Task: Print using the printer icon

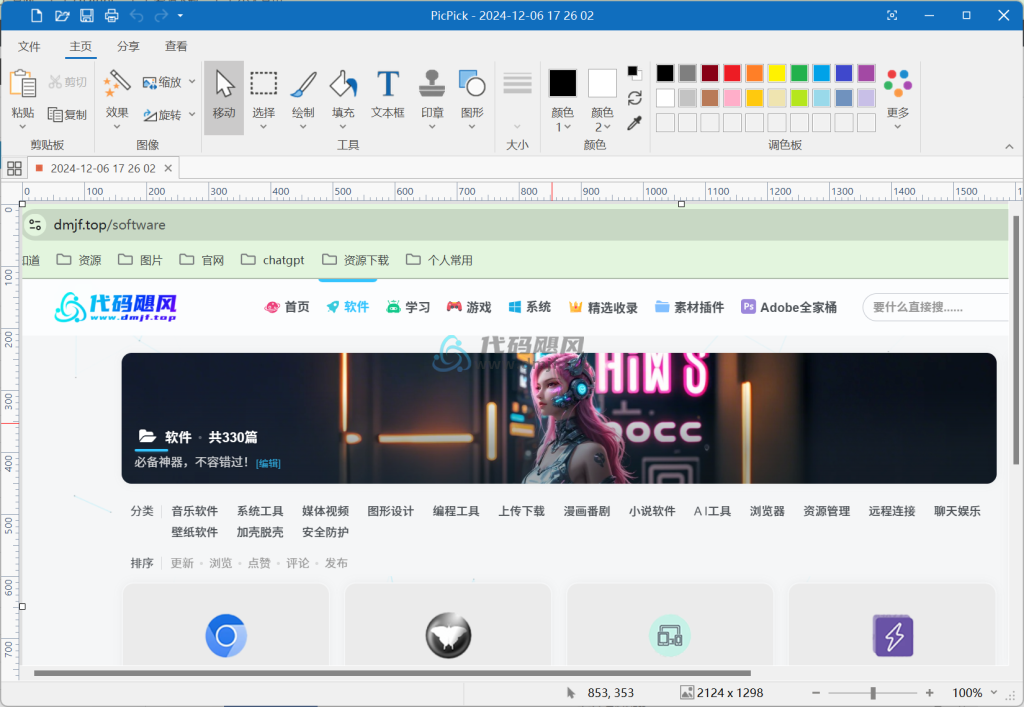Action: (x=112, y=15)
